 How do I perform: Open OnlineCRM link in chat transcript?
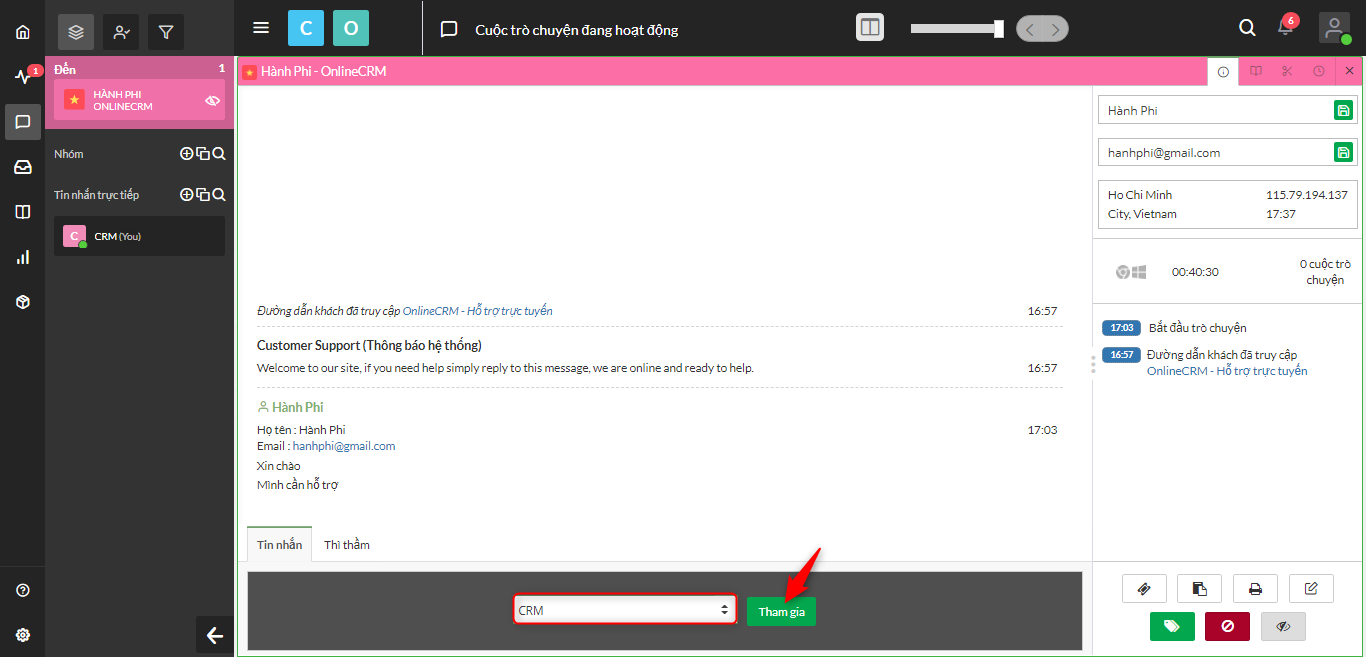pos(477,311)
